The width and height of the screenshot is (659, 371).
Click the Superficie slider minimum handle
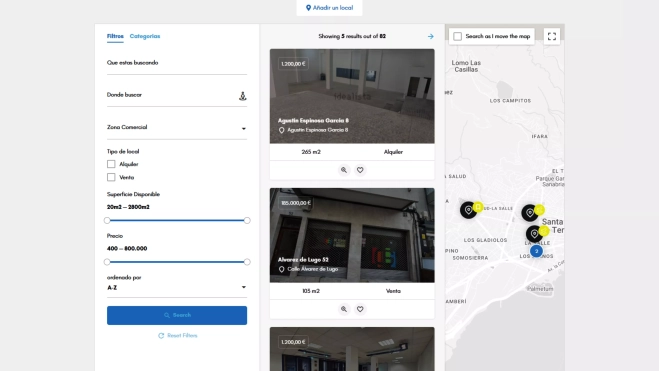click(x=107, y=221)
